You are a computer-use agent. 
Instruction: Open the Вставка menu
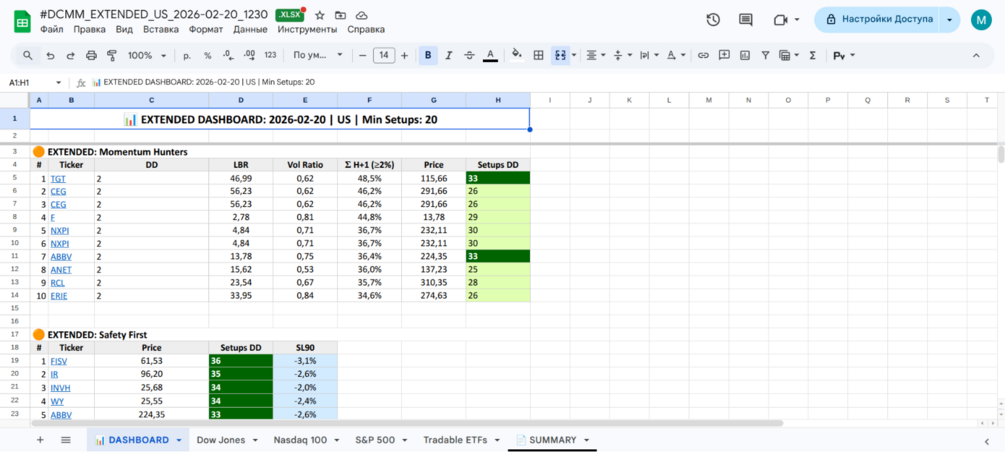pos(160,29)
